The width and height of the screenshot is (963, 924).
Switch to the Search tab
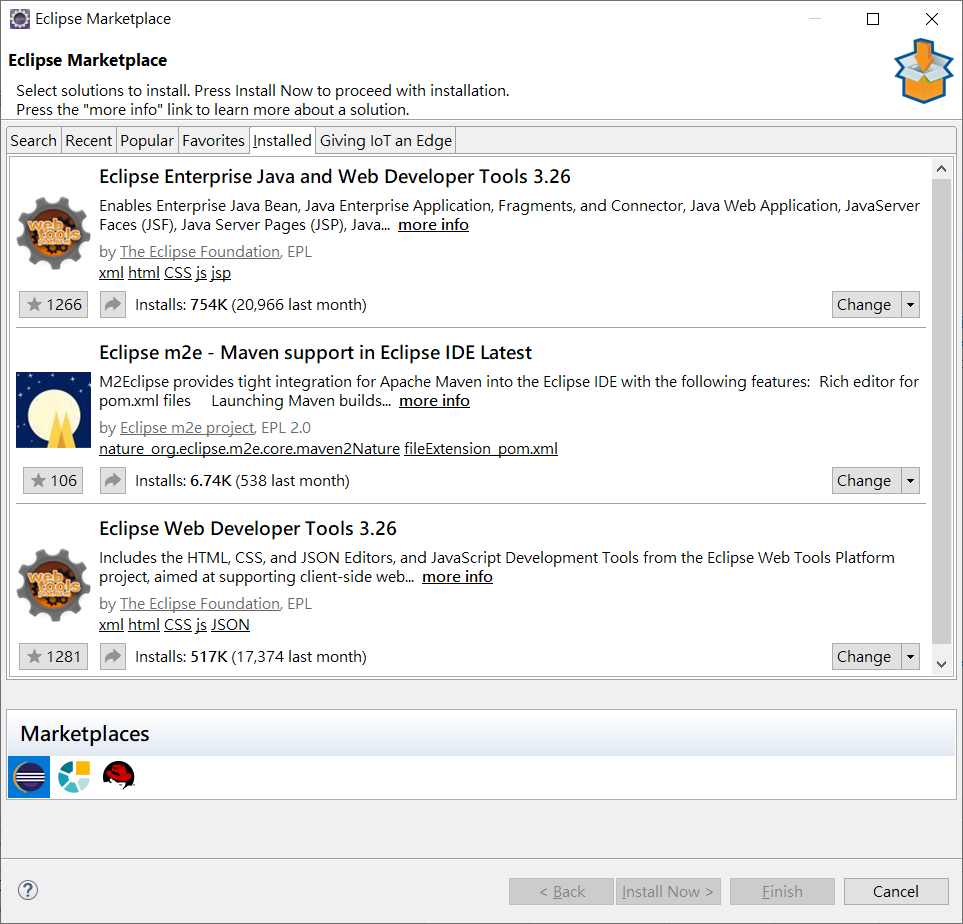pos(34,141)
